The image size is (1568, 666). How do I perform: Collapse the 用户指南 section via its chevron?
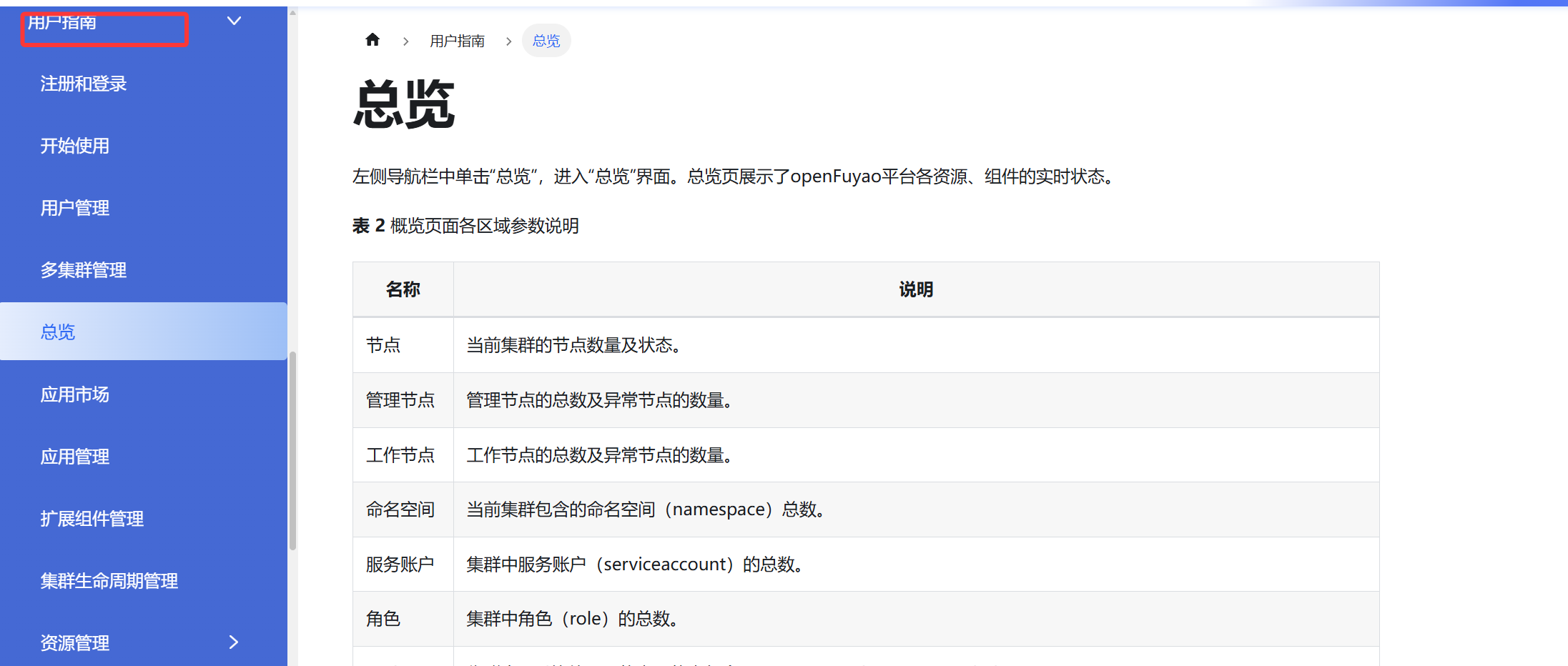(x=233, y=21)
